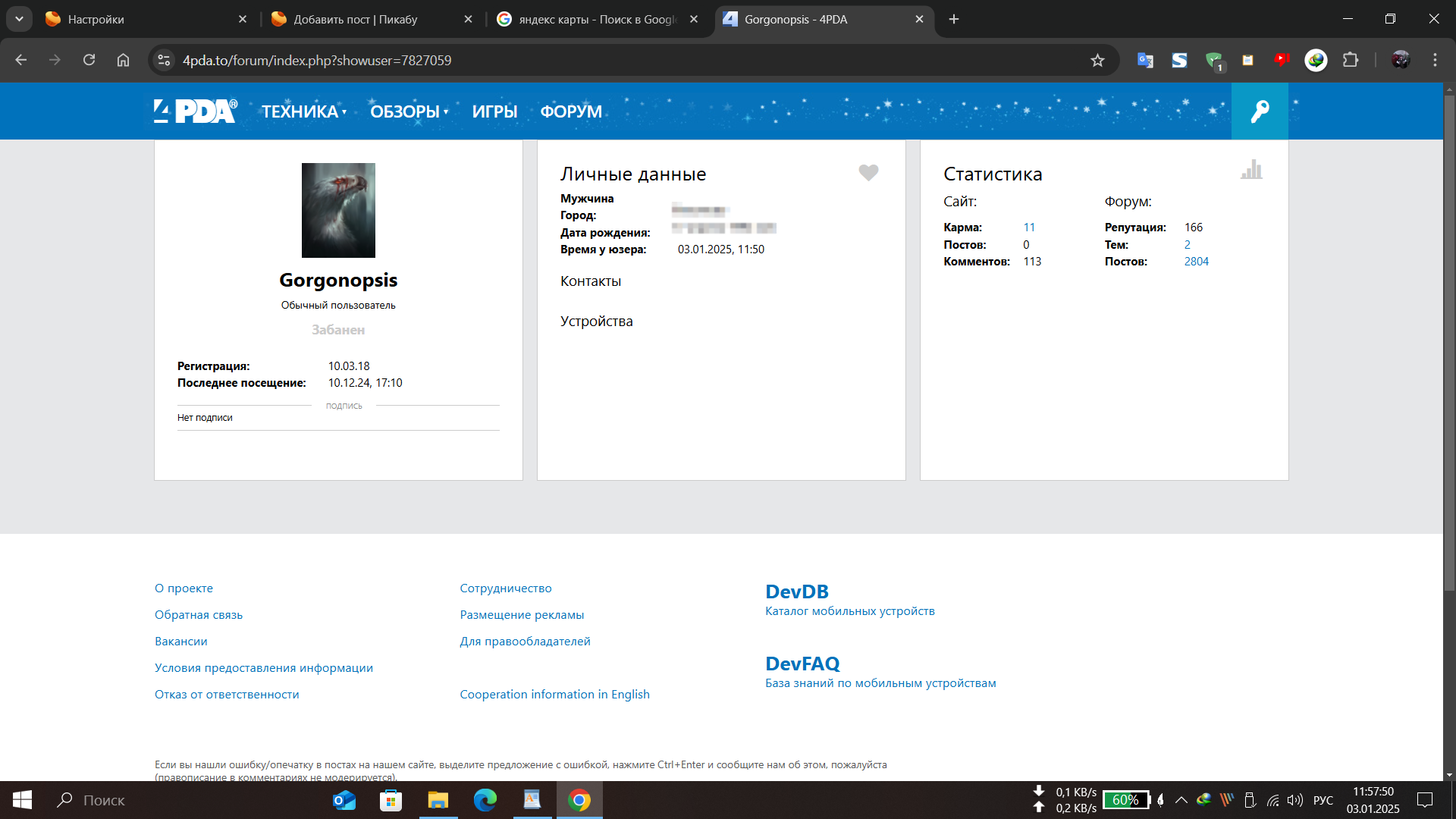Click the Google Translate extension icon
Viewport: 1456px width, 819px height.
1145,60
